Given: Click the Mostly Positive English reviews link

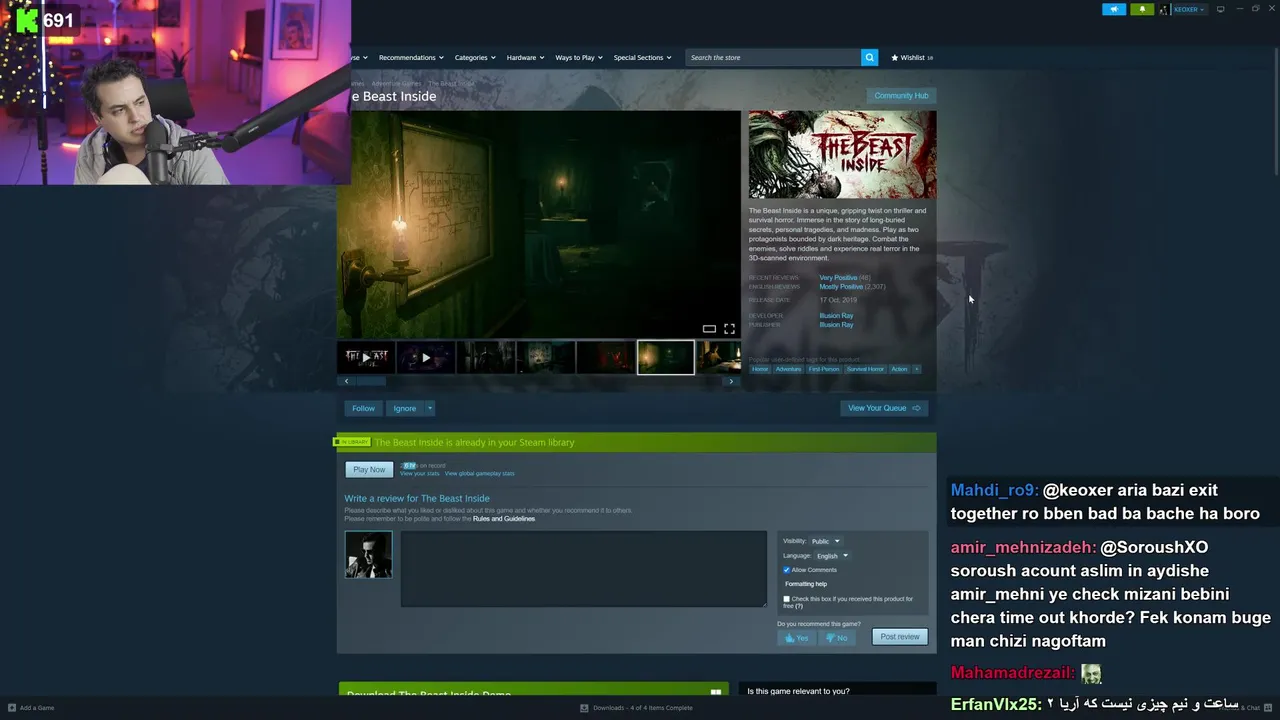Looking at the screenshot, I should 841,287.
